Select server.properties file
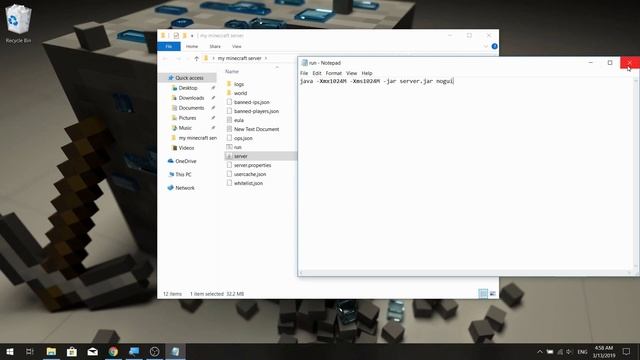Viewport: 640px width, 360px height. point(252,165)
